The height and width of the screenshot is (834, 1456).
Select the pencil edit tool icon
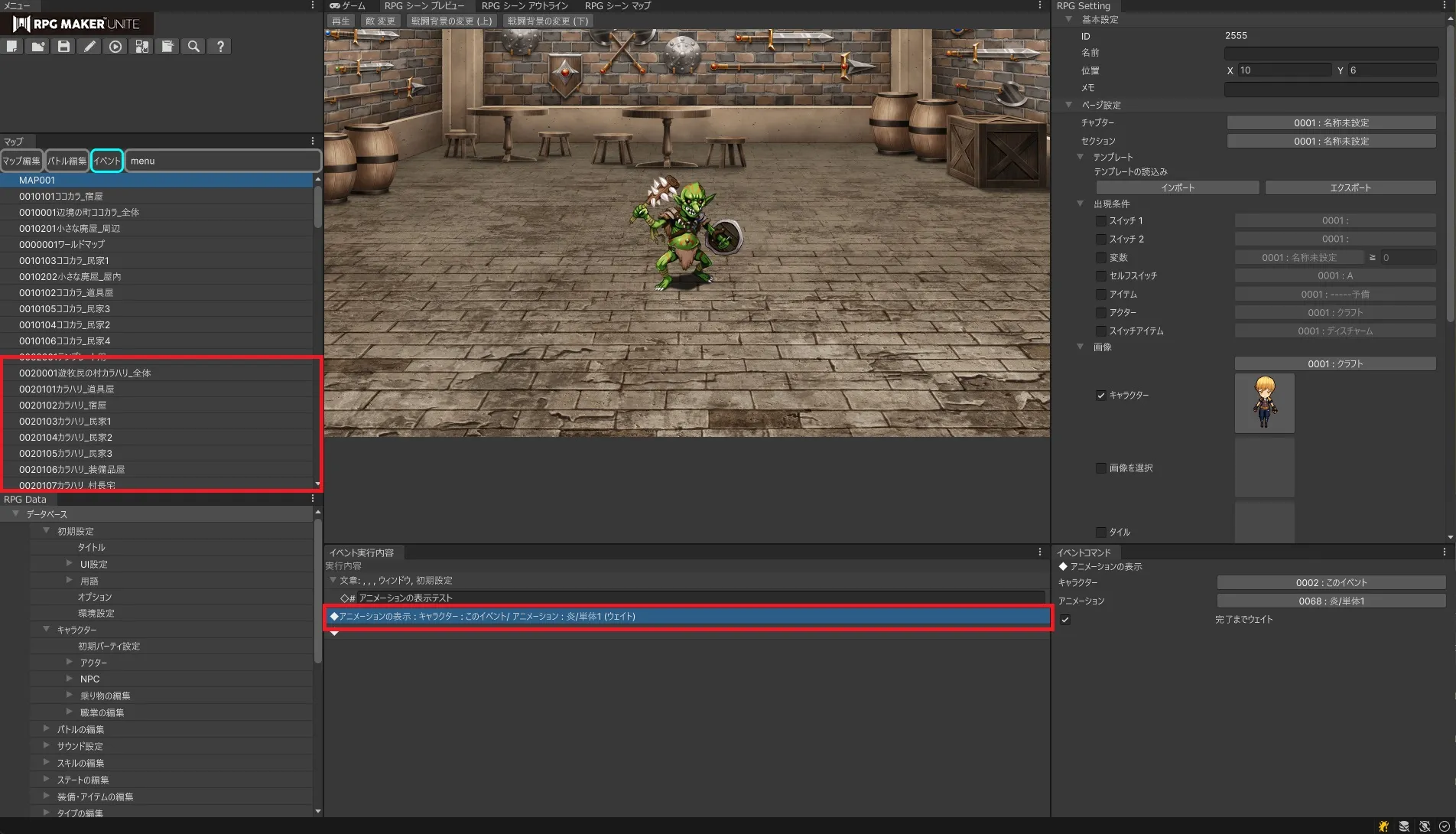[89, 47]
